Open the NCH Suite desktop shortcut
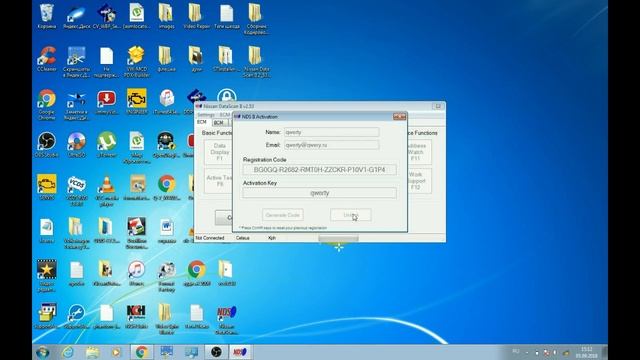Screen dimensions: 640x360 (x=136, y=316)
